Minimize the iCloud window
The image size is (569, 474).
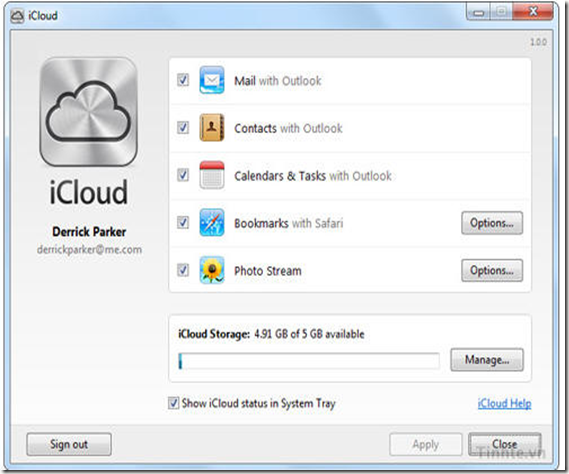point(479,12)
